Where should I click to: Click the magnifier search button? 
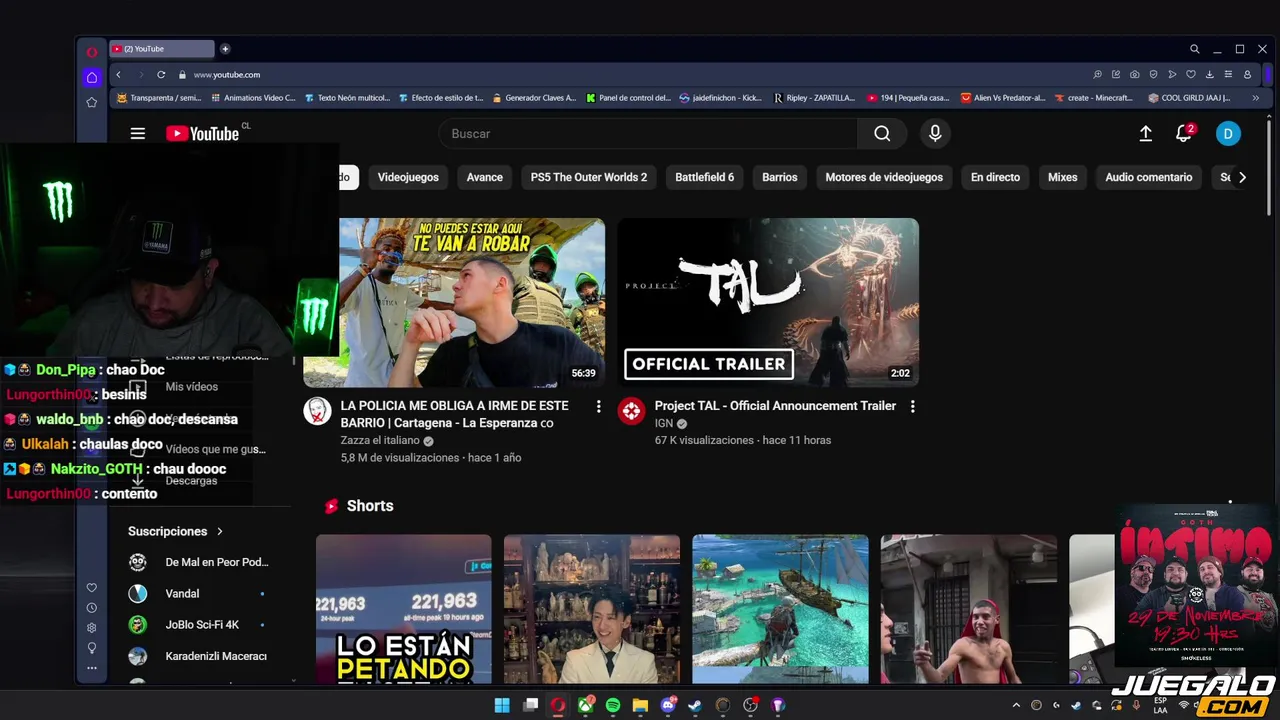(x=882, y=134)
